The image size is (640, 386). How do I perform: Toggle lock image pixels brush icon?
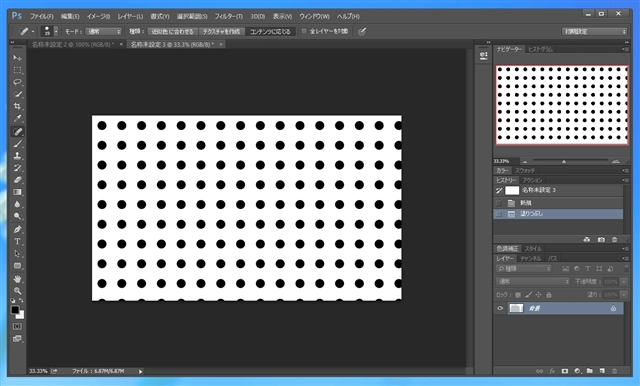tap(528, 295)
